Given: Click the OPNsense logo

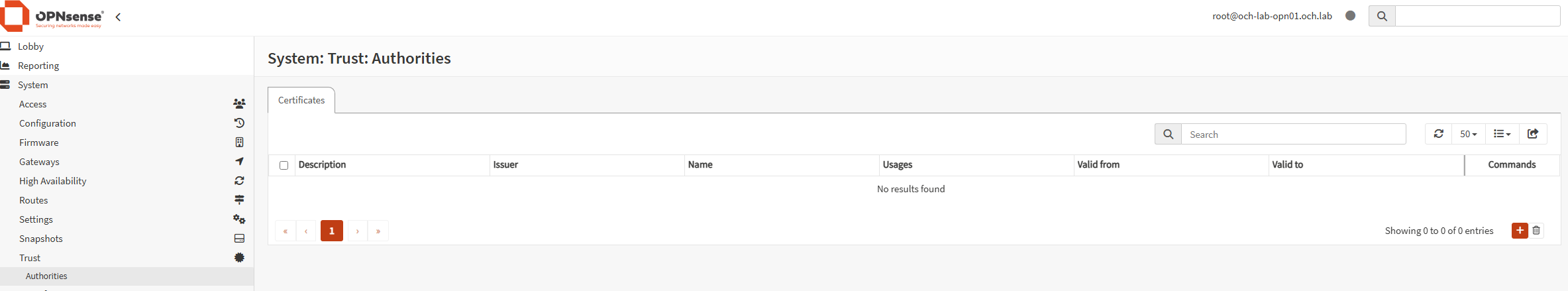Looking at the screenshot, I should click(x=52, y=17).
